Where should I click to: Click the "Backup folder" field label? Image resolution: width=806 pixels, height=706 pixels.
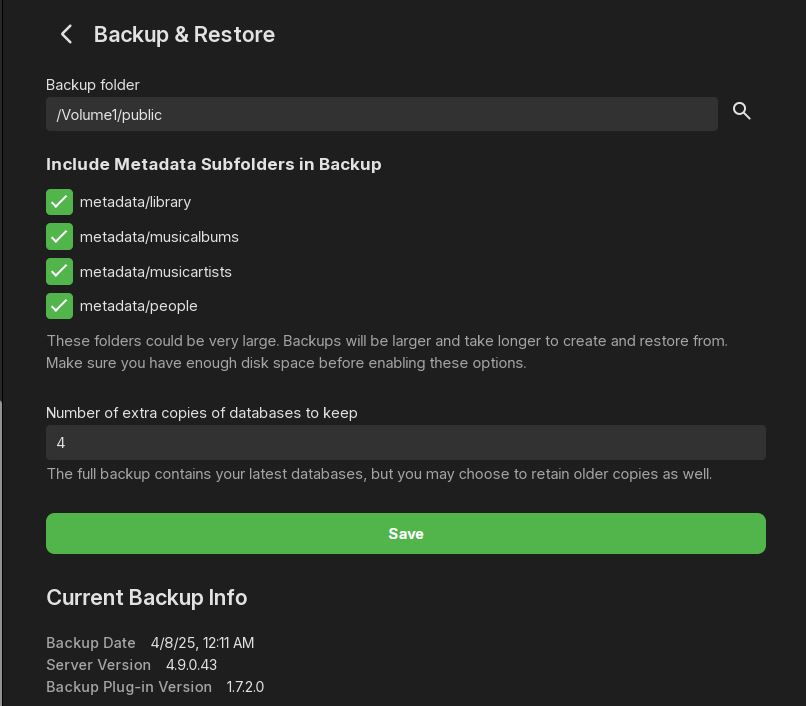(x=93, y=85)
